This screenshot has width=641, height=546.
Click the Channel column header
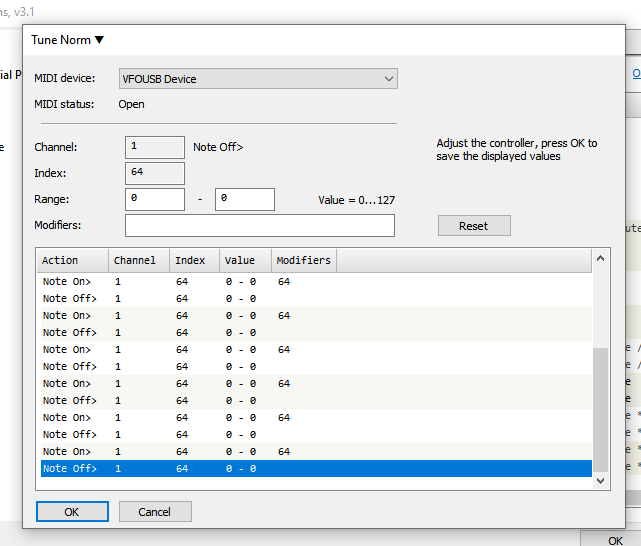137,260
